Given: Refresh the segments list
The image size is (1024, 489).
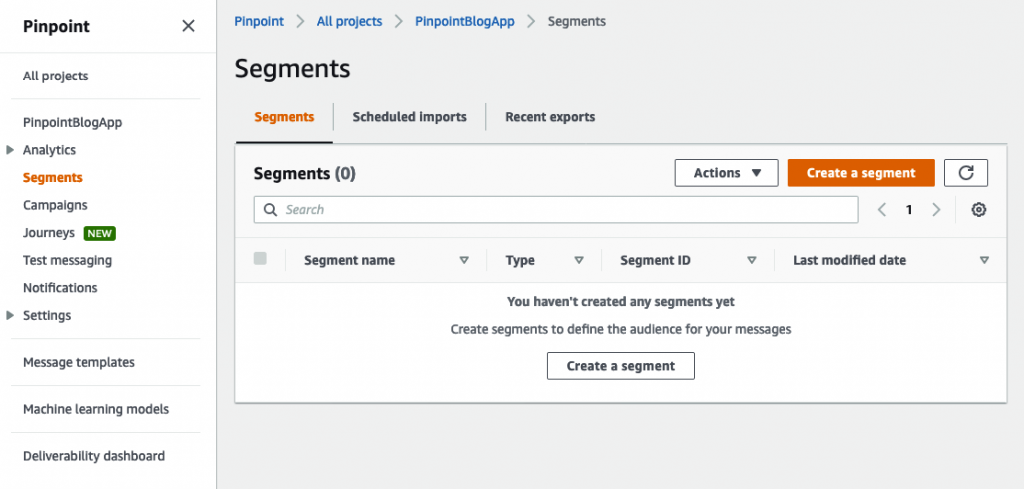Looking at the screenshot, I should click(966, 173).
